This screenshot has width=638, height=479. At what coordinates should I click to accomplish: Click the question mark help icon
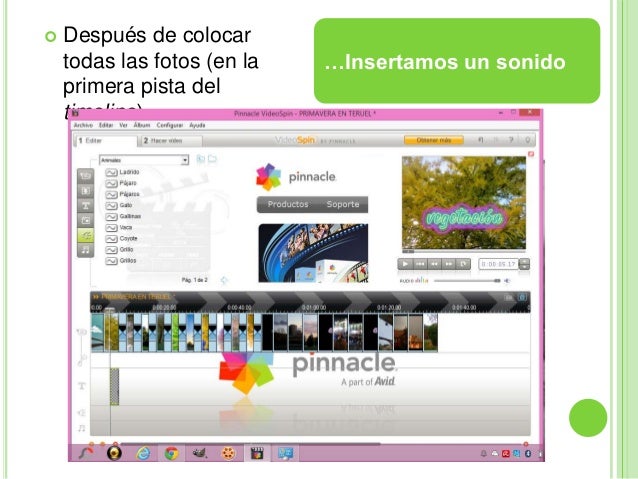(511, 140)
